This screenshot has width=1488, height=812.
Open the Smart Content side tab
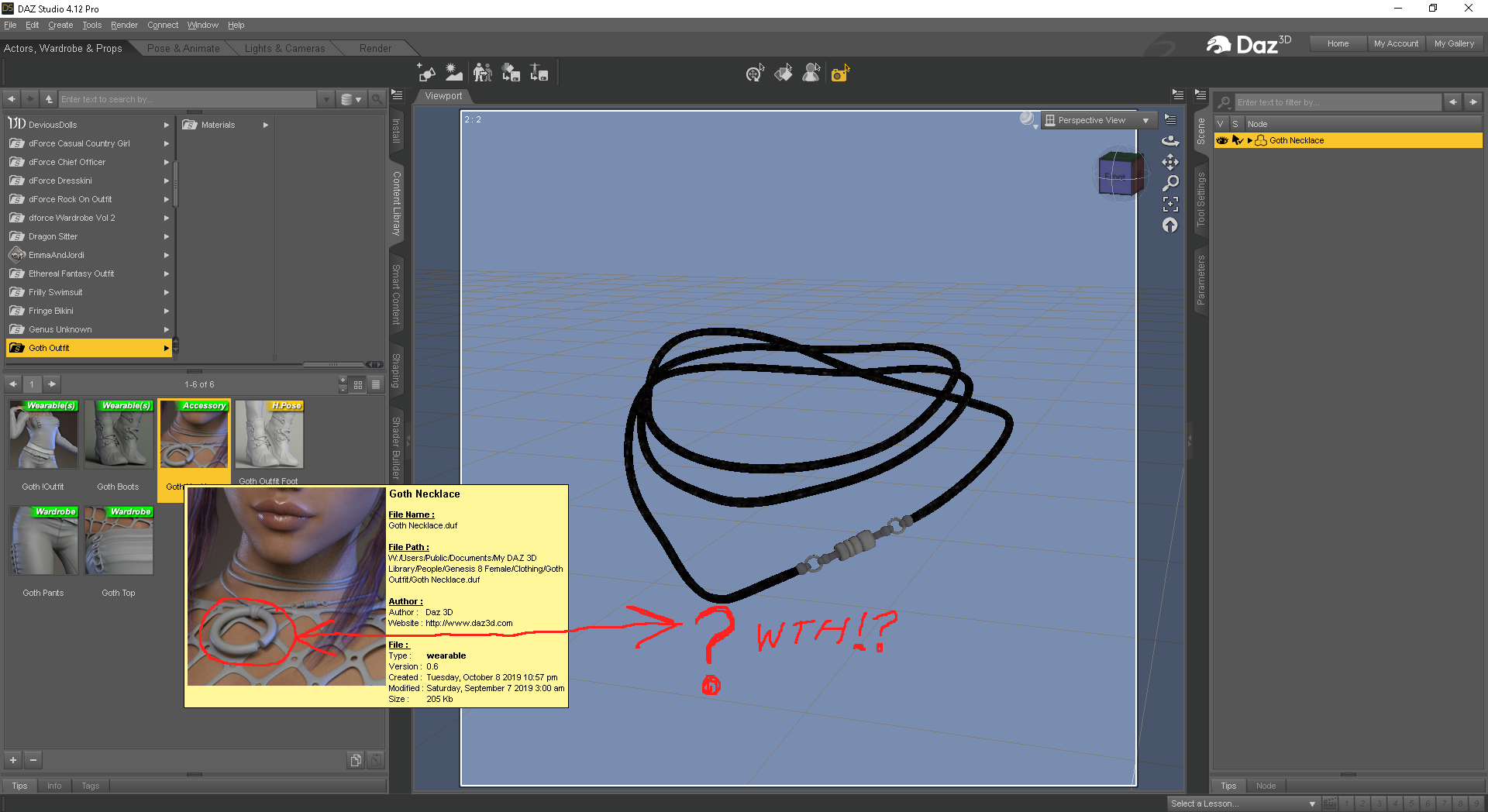point(396,294)
